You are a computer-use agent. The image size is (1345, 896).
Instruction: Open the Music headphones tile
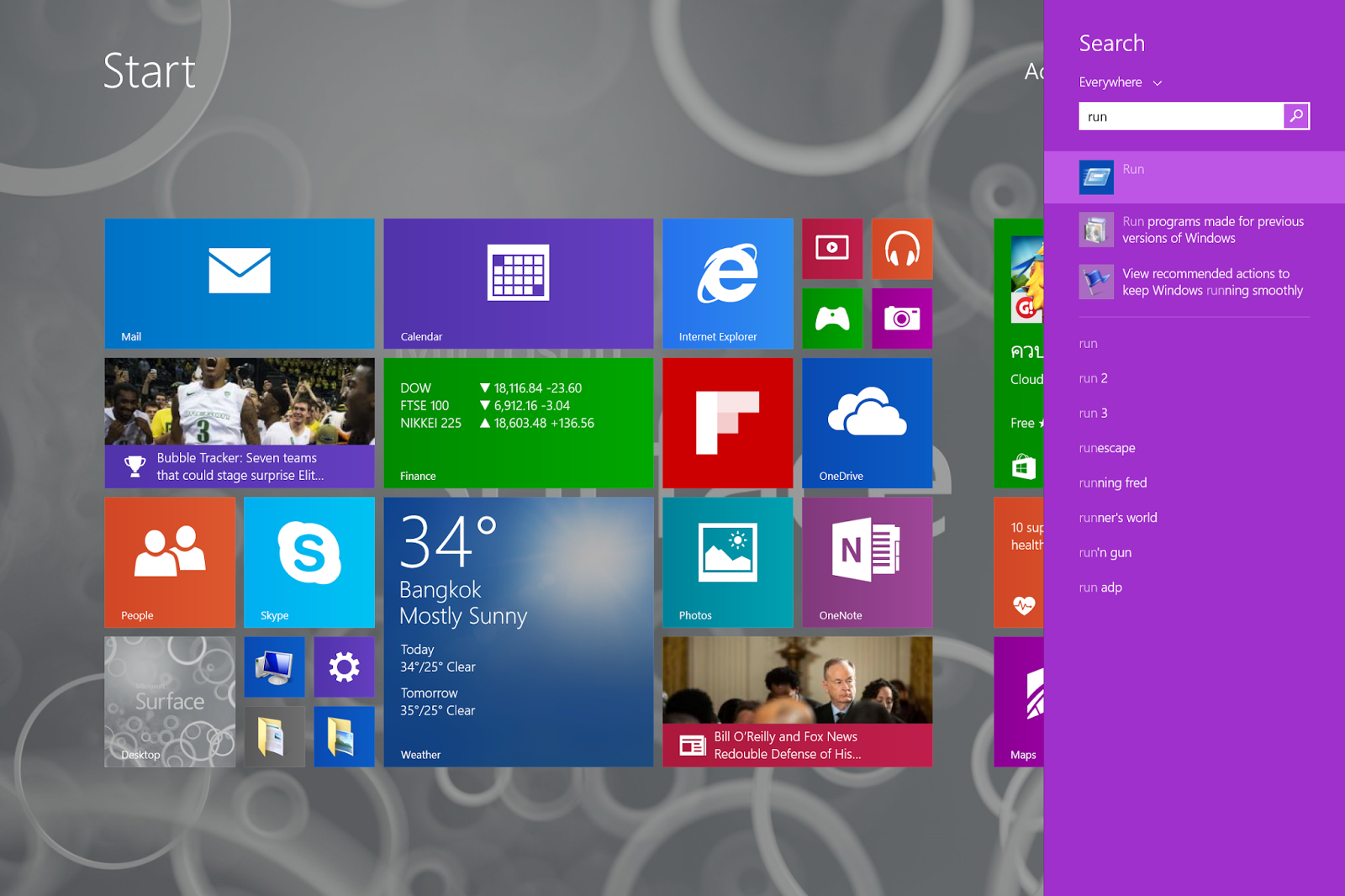(902, 249)
